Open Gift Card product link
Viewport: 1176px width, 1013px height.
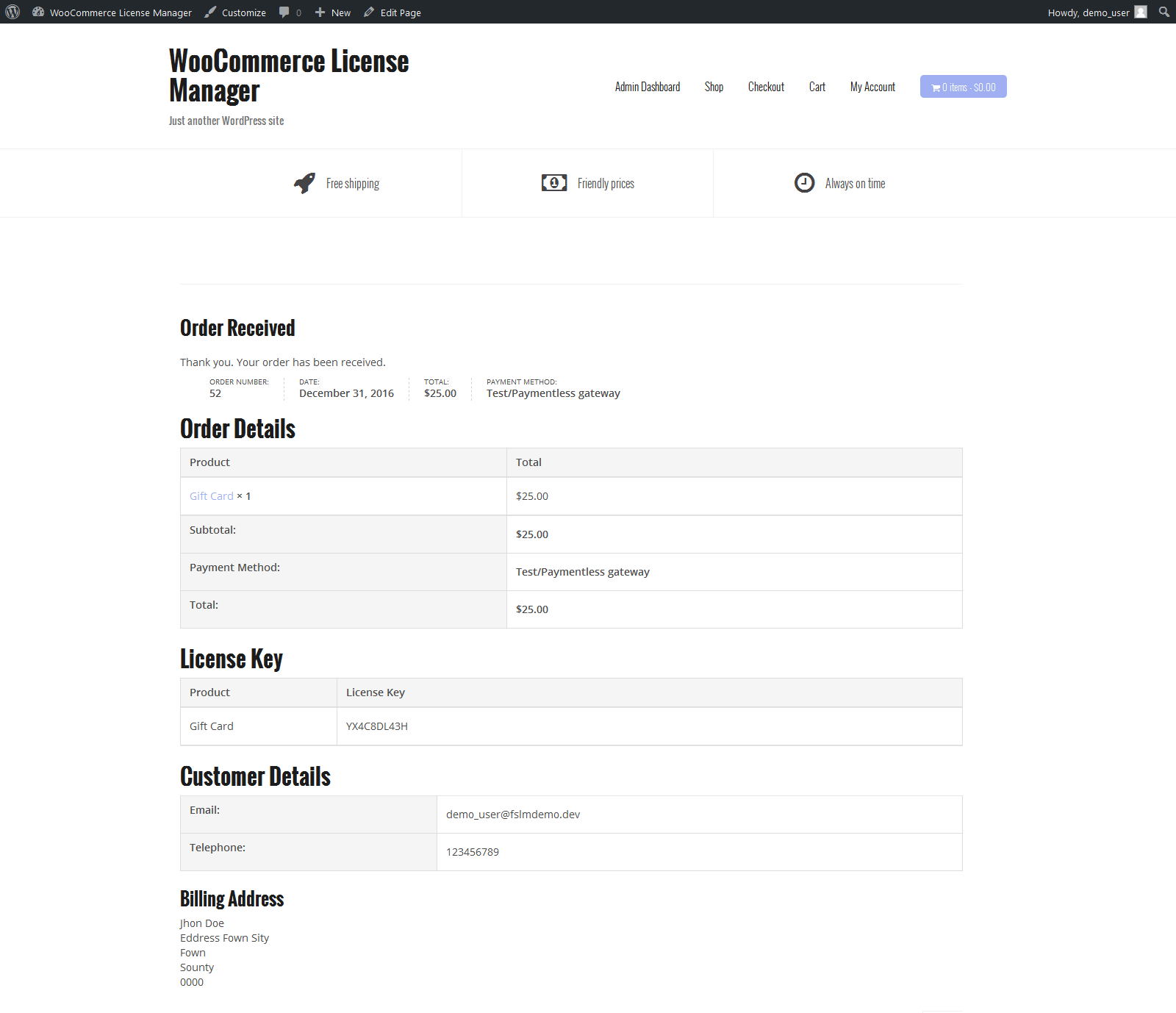coord(212,496)
